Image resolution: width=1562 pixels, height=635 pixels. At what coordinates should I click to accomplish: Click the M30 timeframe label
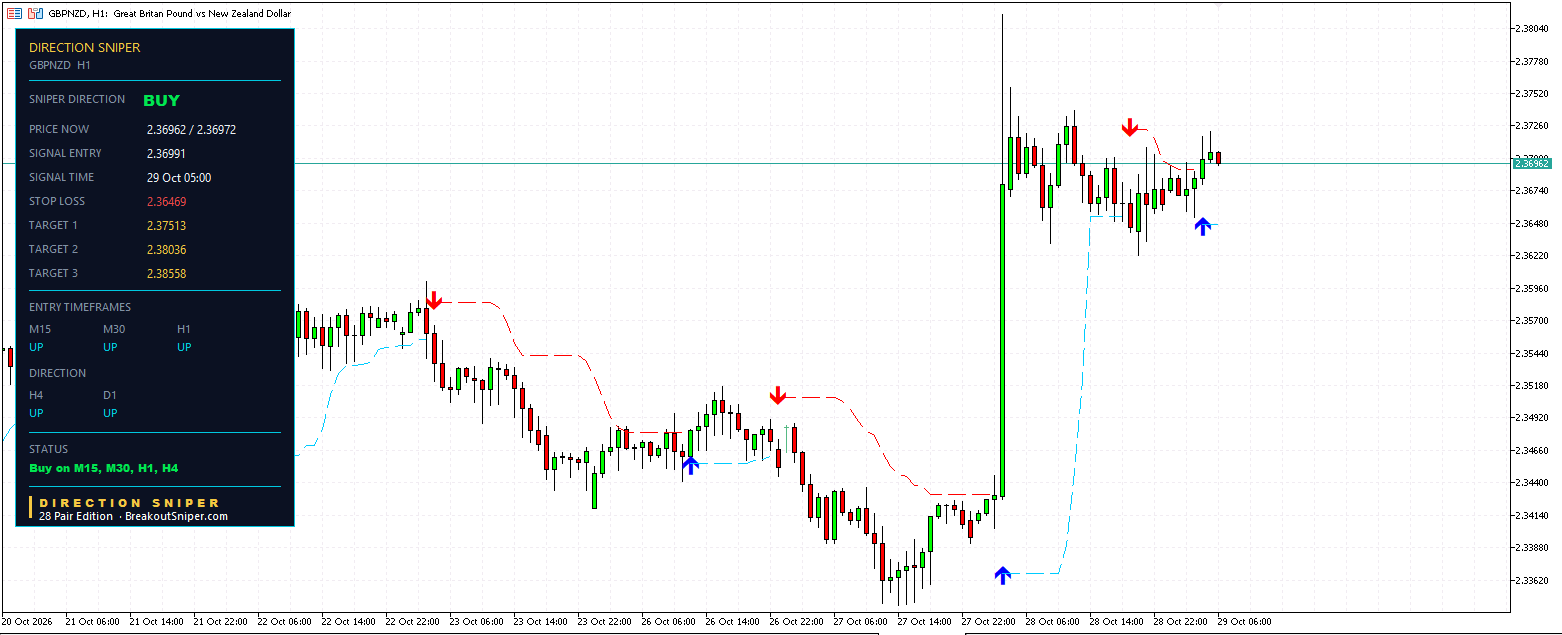115,329
